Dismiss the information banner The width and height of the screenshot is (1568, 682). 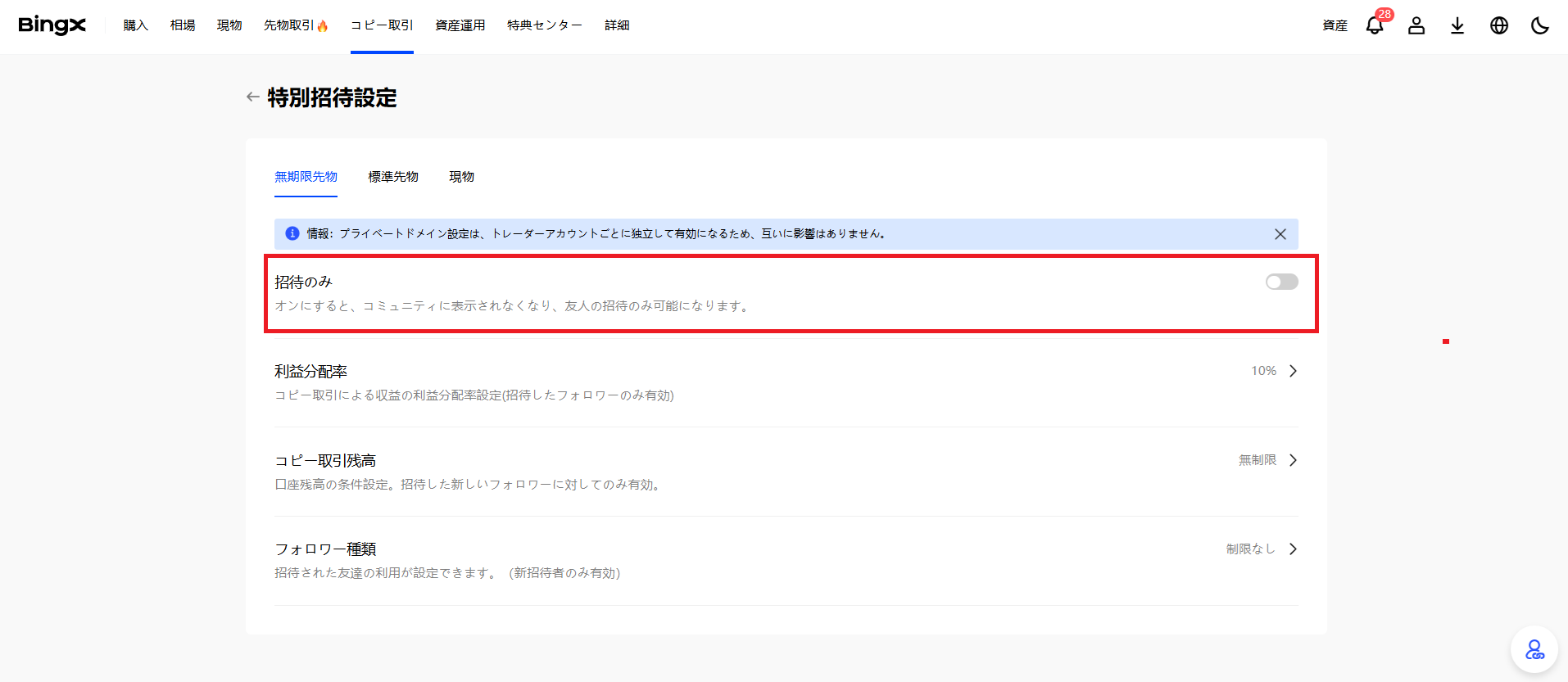click(1280, 234)
